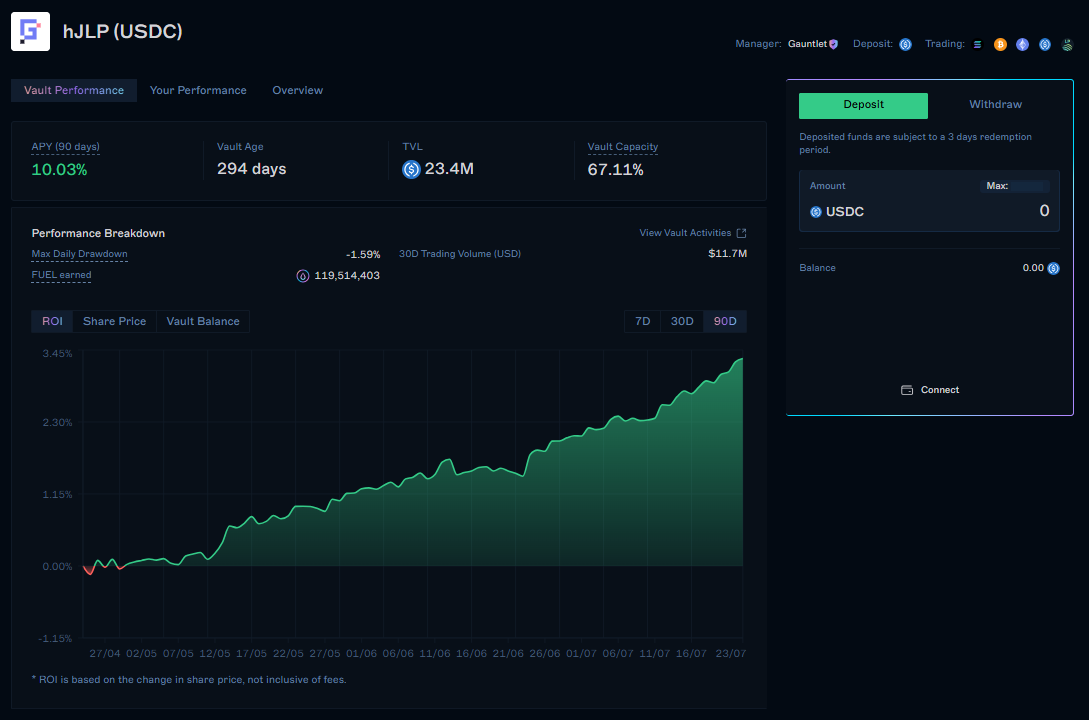Select the Share Price chart view
This screenshot has height=720, width=1089.
coord(114,321)
